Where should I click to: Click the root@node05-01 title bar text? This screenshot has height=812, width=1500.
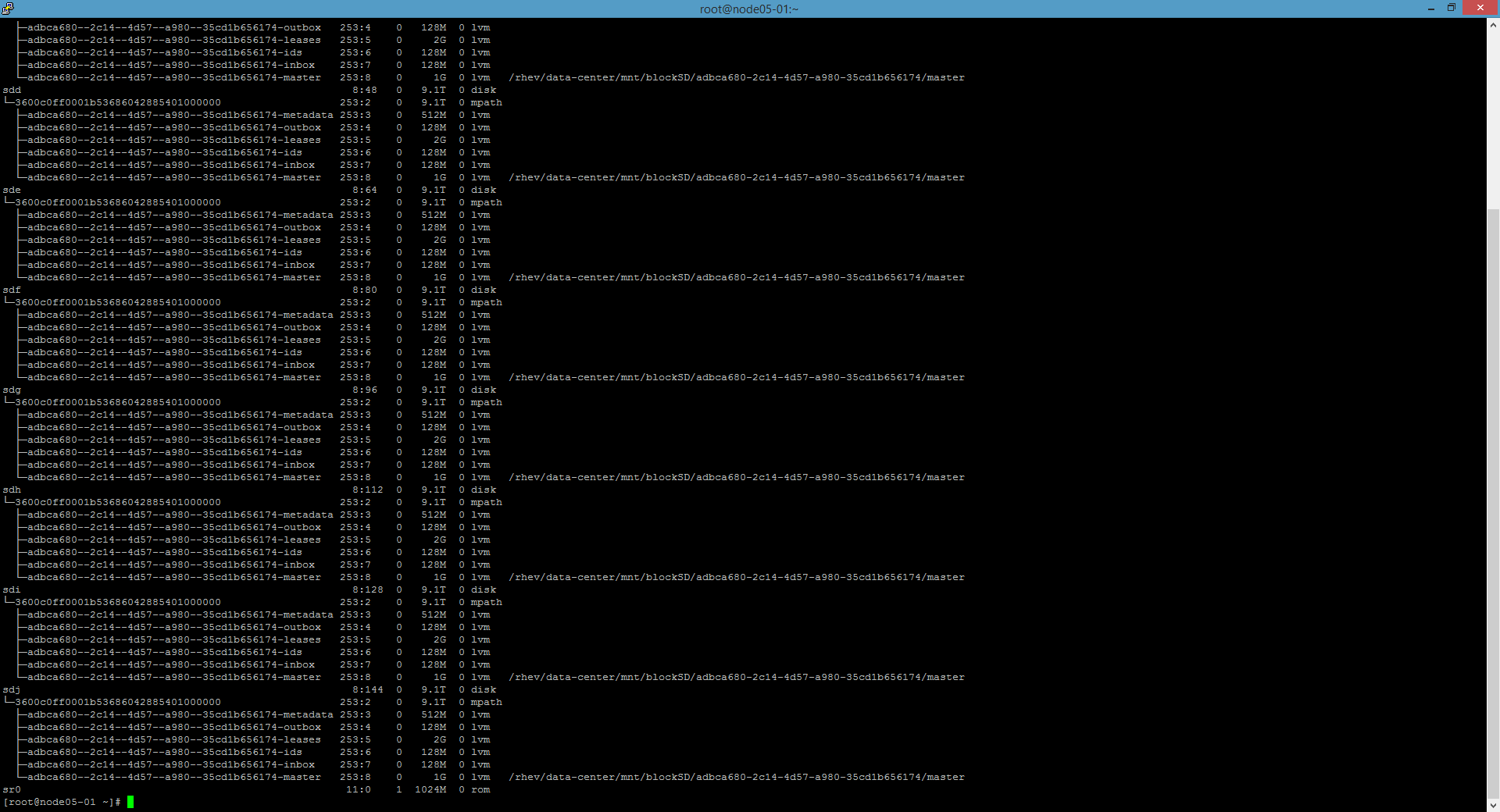tap(748, 9)
